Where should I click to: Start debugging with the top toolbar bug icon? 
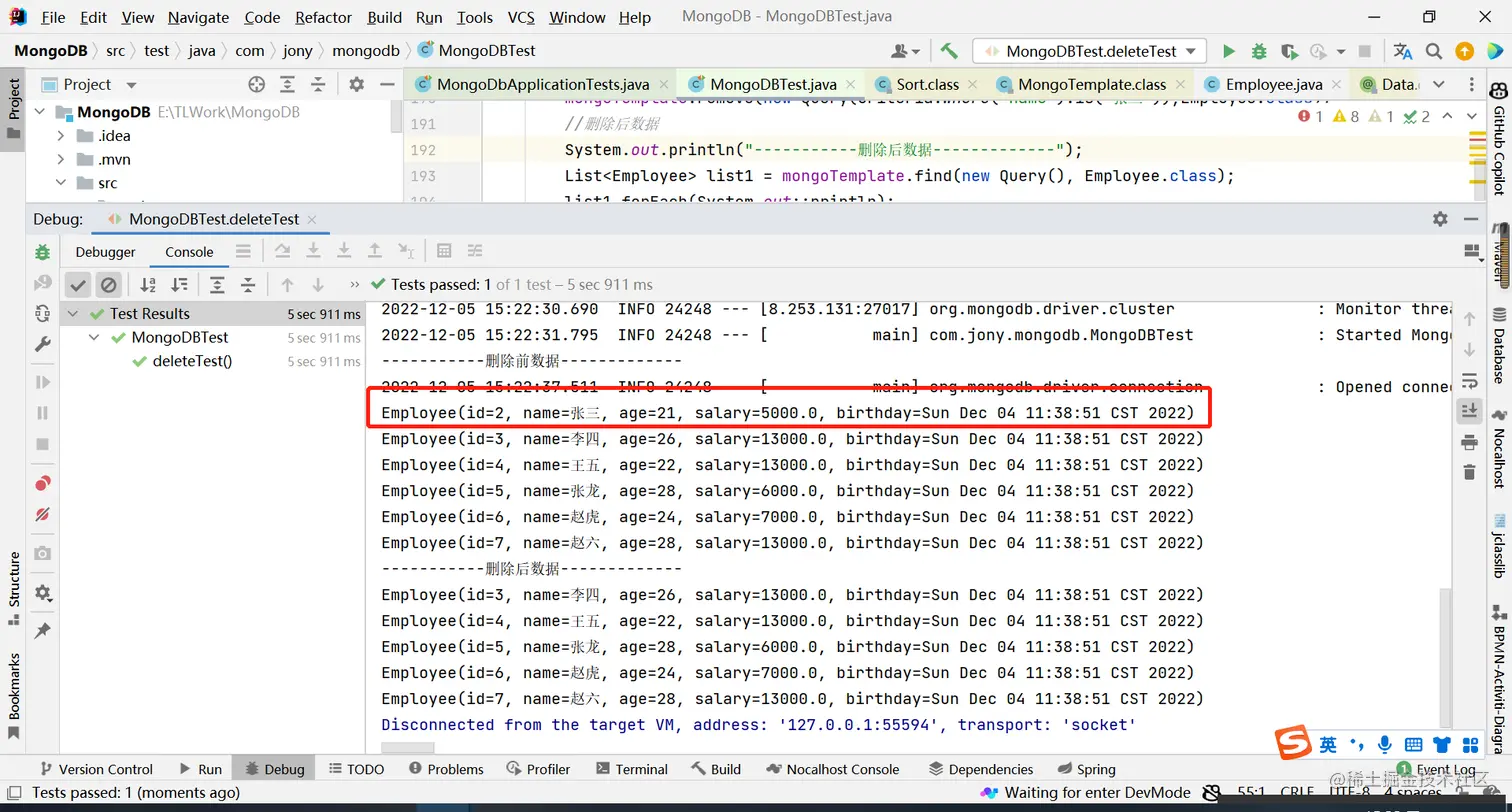1259,51
